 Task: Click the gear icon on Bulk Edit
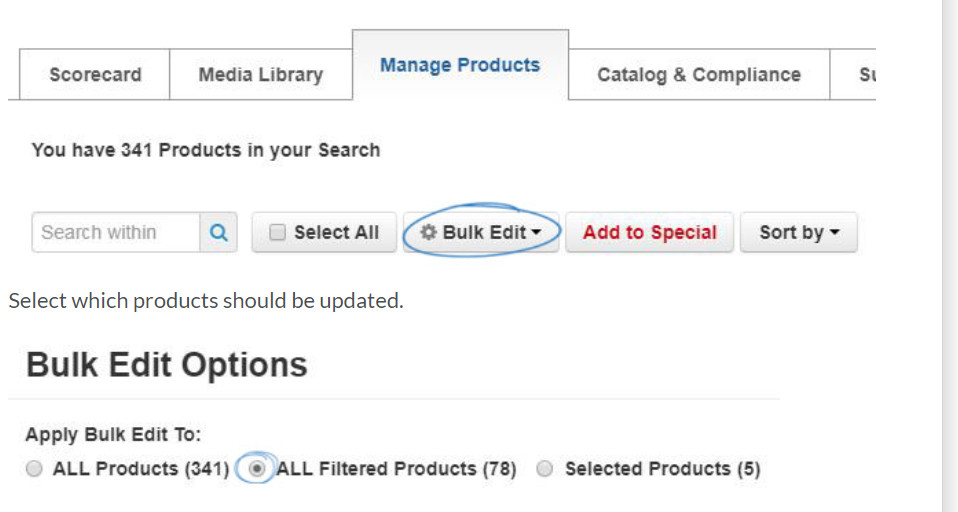click(429, 232)
